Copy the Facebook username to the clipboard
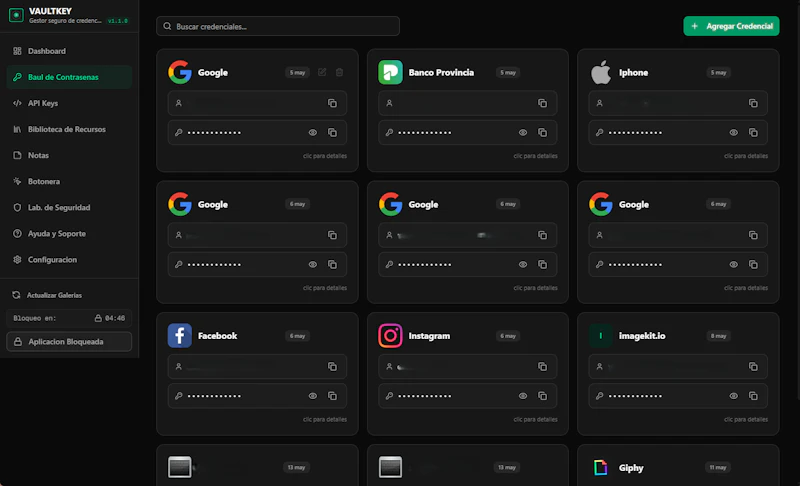The height and width of the screenshot is (486, 800). pos(332,367)
